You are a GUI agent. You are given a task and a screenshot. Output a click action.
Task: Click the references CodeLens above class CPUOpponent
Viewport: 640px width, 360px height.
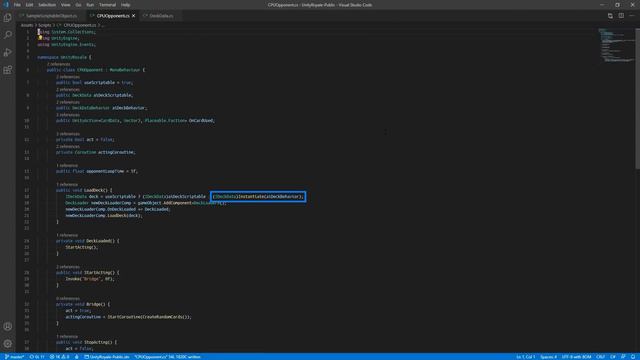[x=59, y=64]
